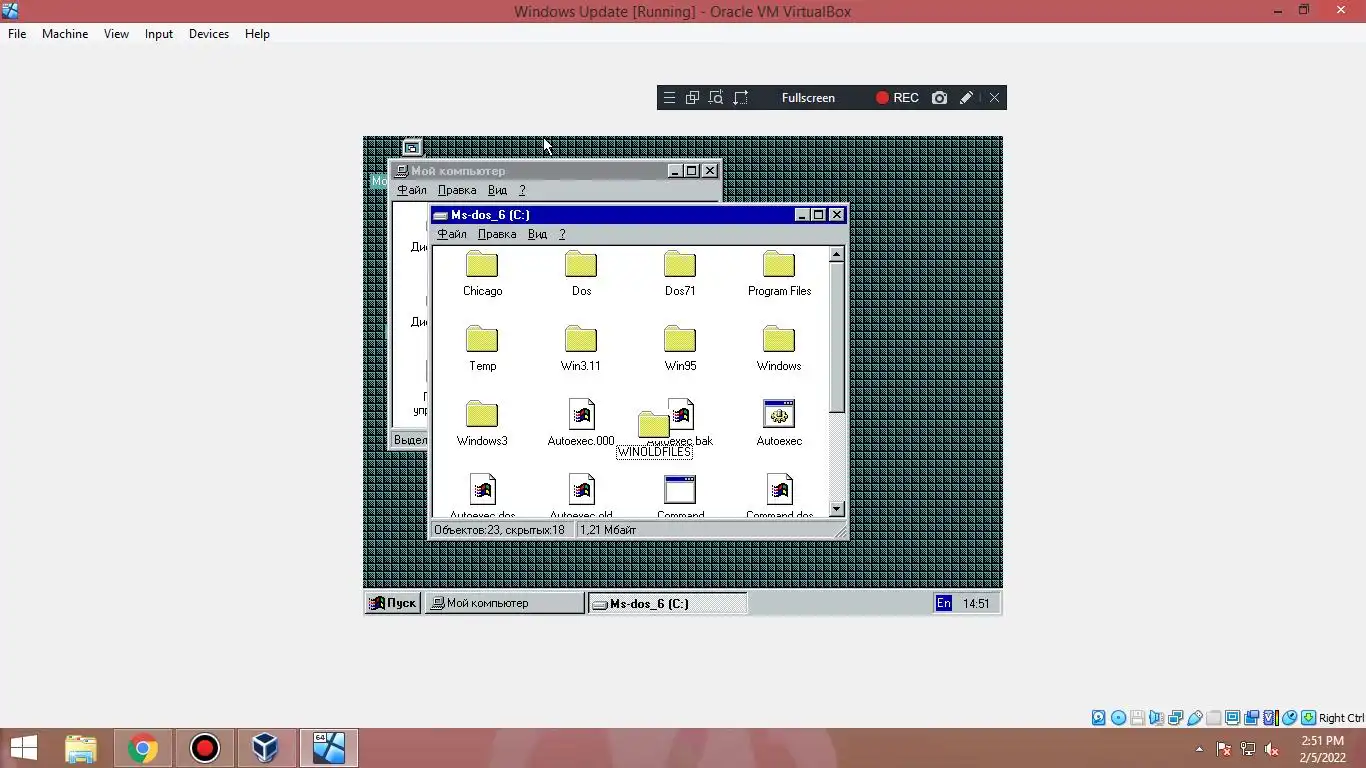
Task: Start recording with the REC button
Action: (897, 98)
